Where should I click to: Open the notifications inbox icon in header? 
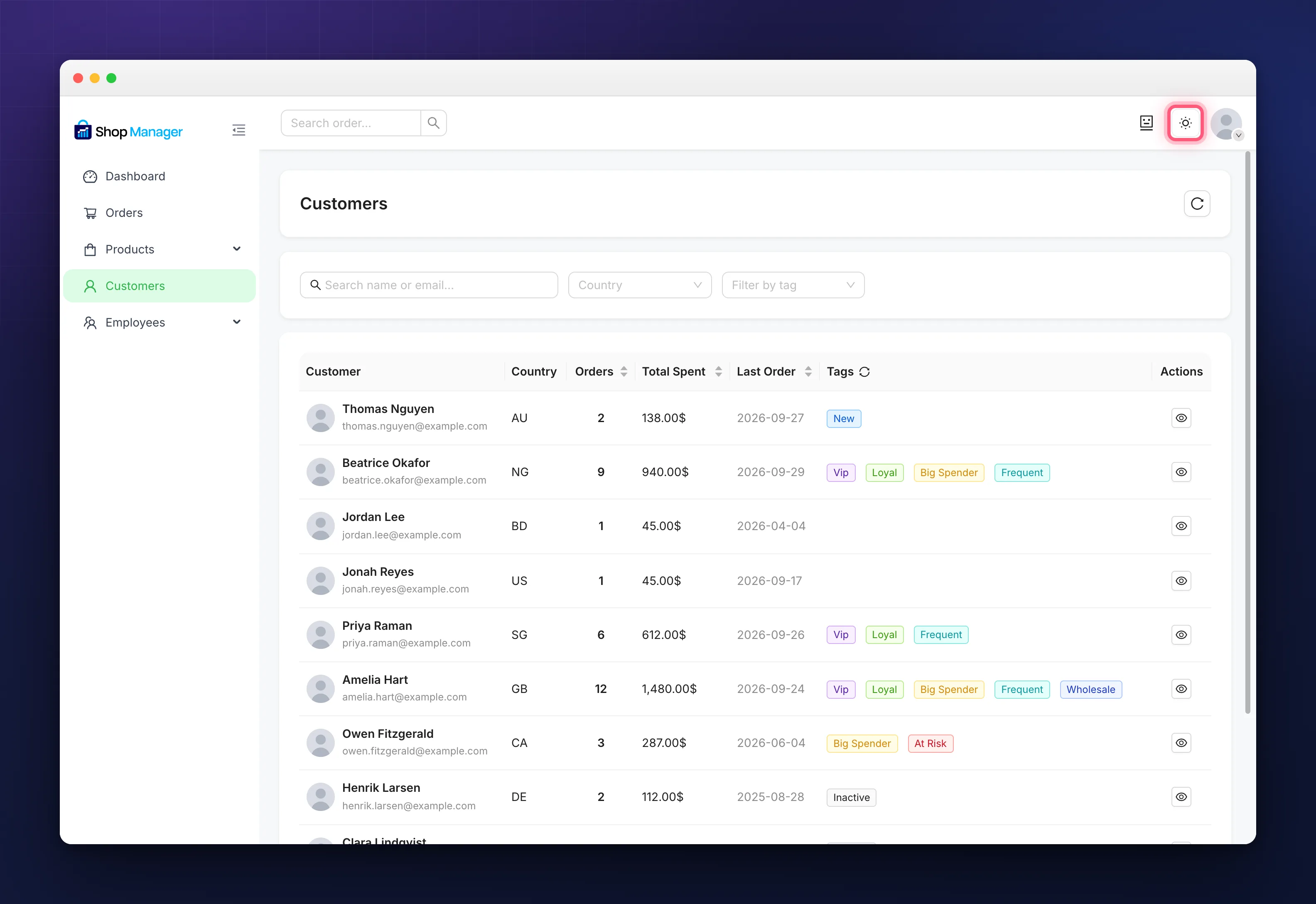[x=1146, y=123]
